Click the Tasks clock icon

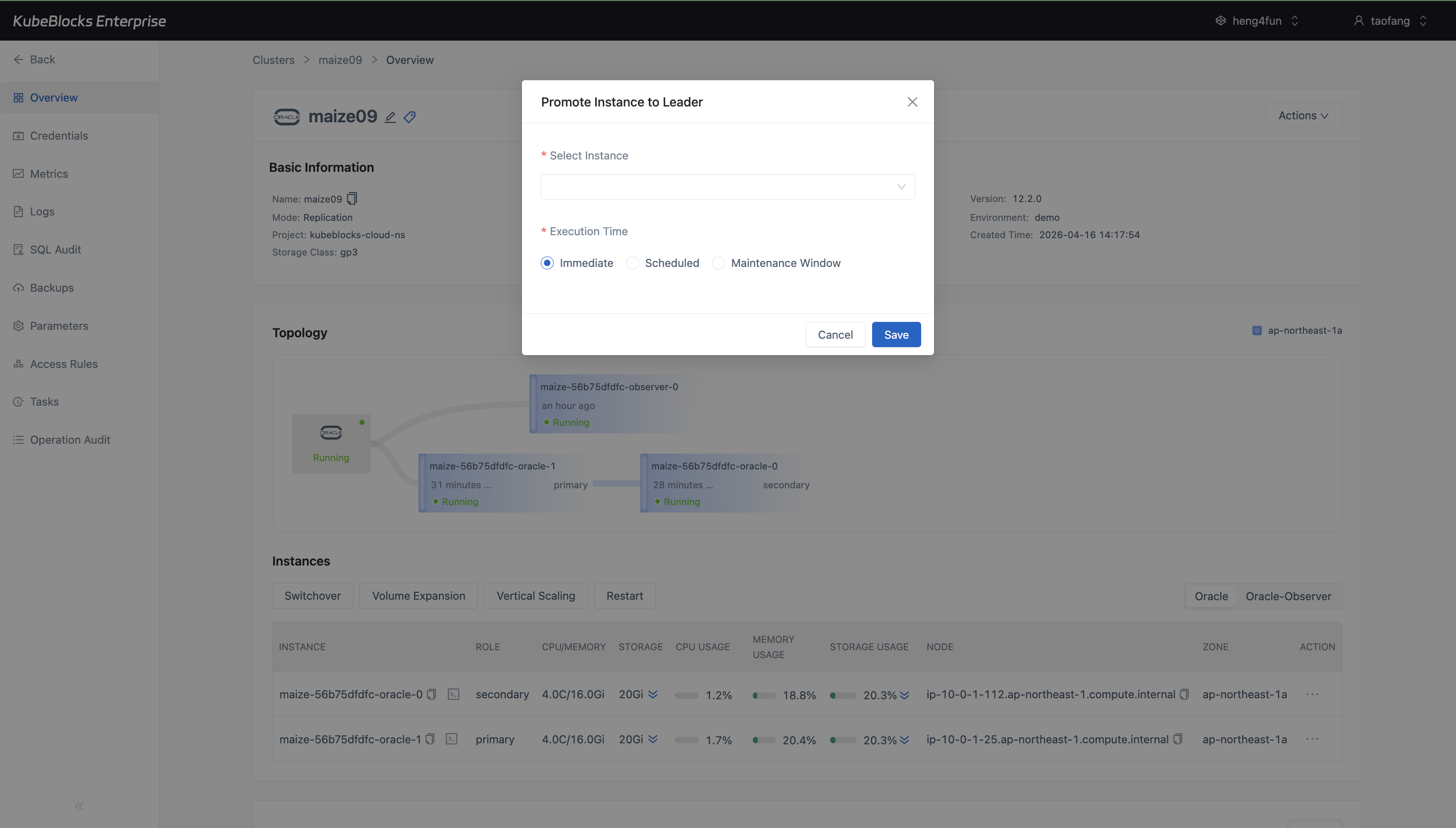18,402
